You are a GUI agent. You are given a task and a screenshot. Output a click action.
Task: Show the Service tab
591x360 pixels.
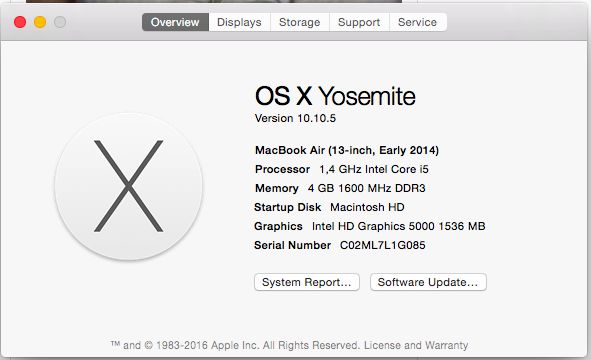pyautogui.click(x=418, y=22)
